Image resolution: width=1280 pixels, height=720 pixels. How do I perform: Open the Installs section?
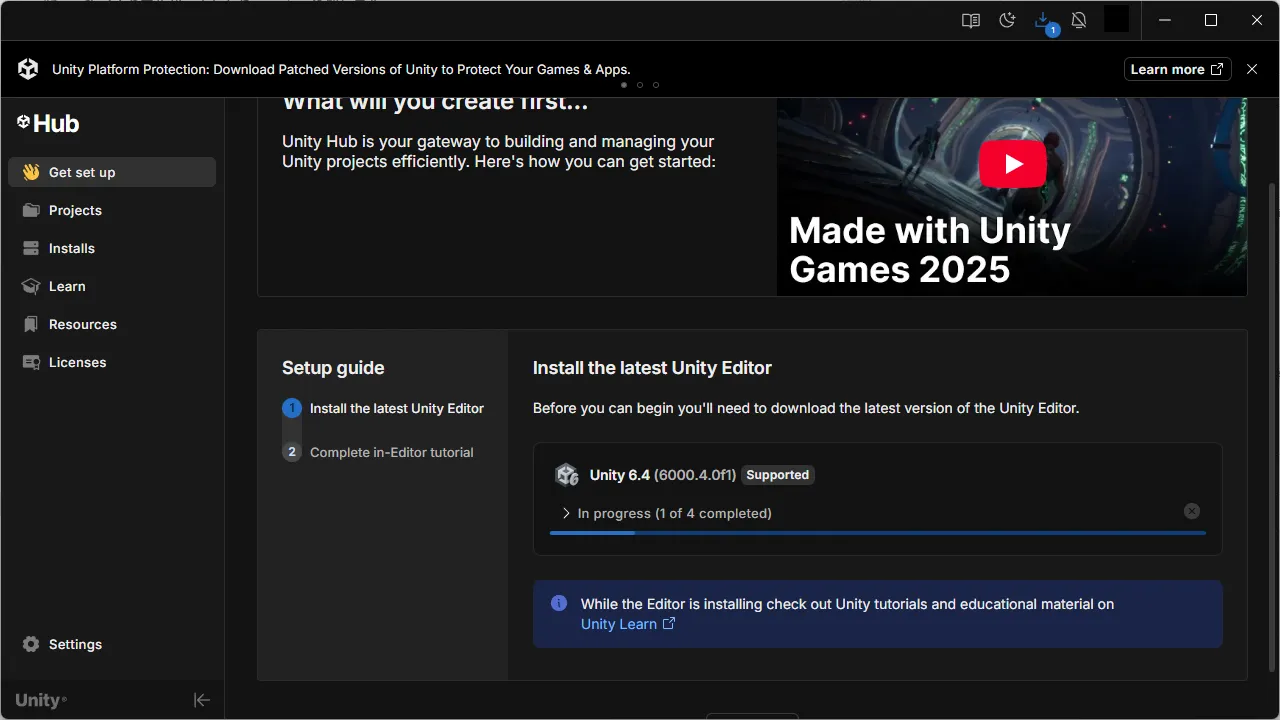[71, 248]
